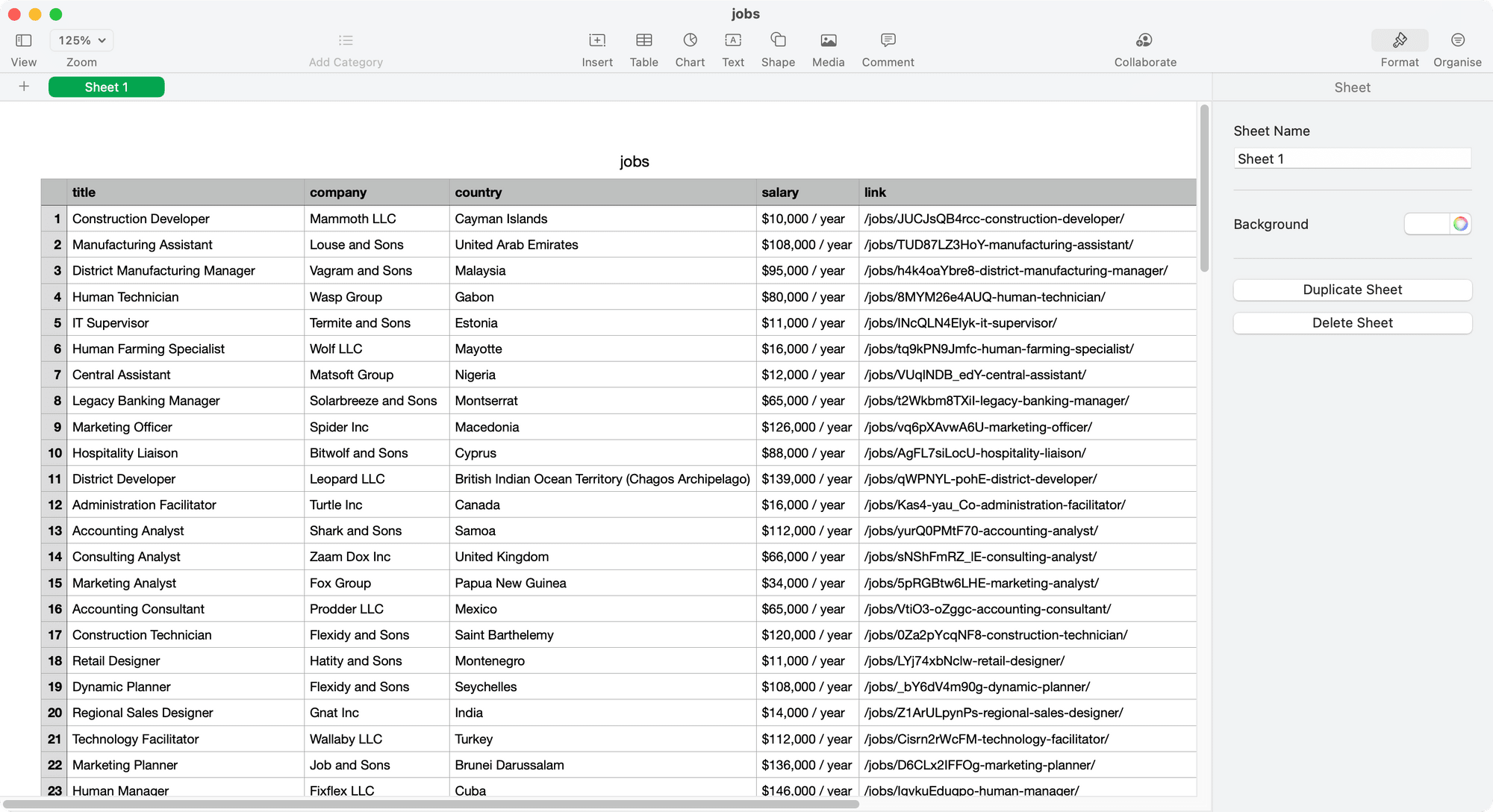This screenshot has width=1493, height=812.
Task: Select the salary column header cell
Action: pyautogui.click(x=806, y=193)
